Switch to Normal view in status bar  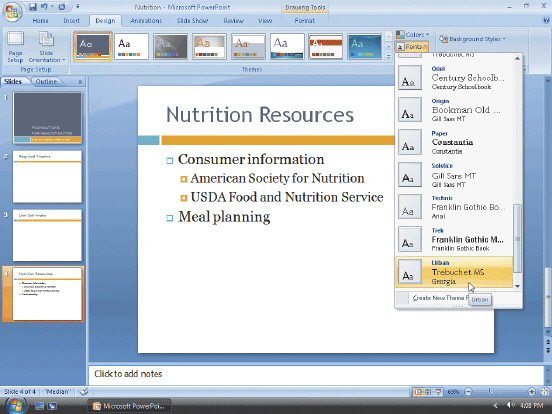pos(418,391)
